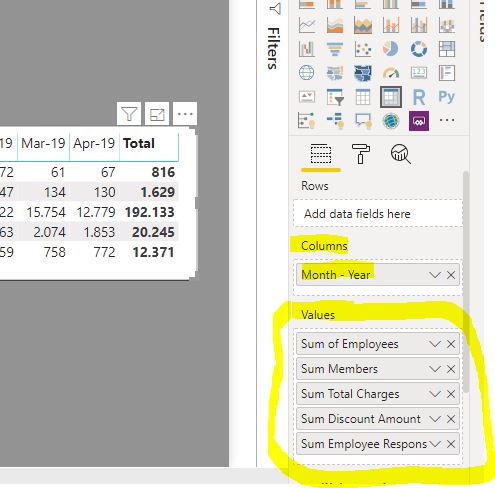Open the Sum Employee Respons dropdown
Screen dimensions: 495x488
[x=435, y=444]
